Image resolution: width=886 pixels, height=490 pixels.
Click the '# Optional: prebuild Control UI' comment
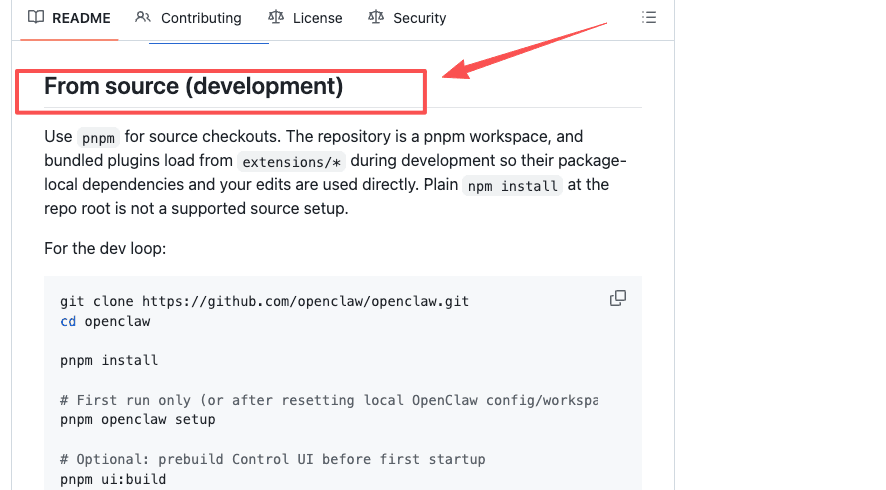[272, 459]
